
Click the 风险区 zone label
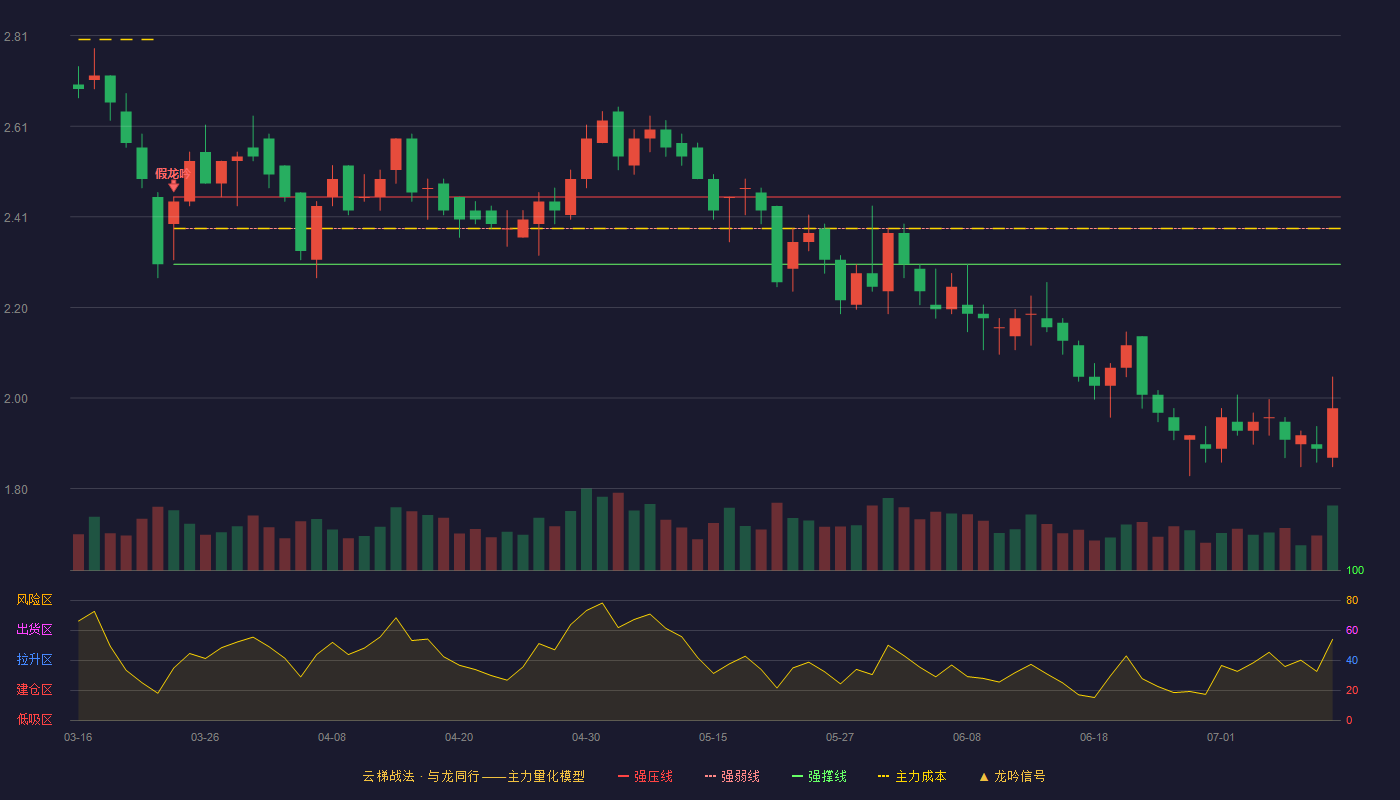tap(34, 600)
